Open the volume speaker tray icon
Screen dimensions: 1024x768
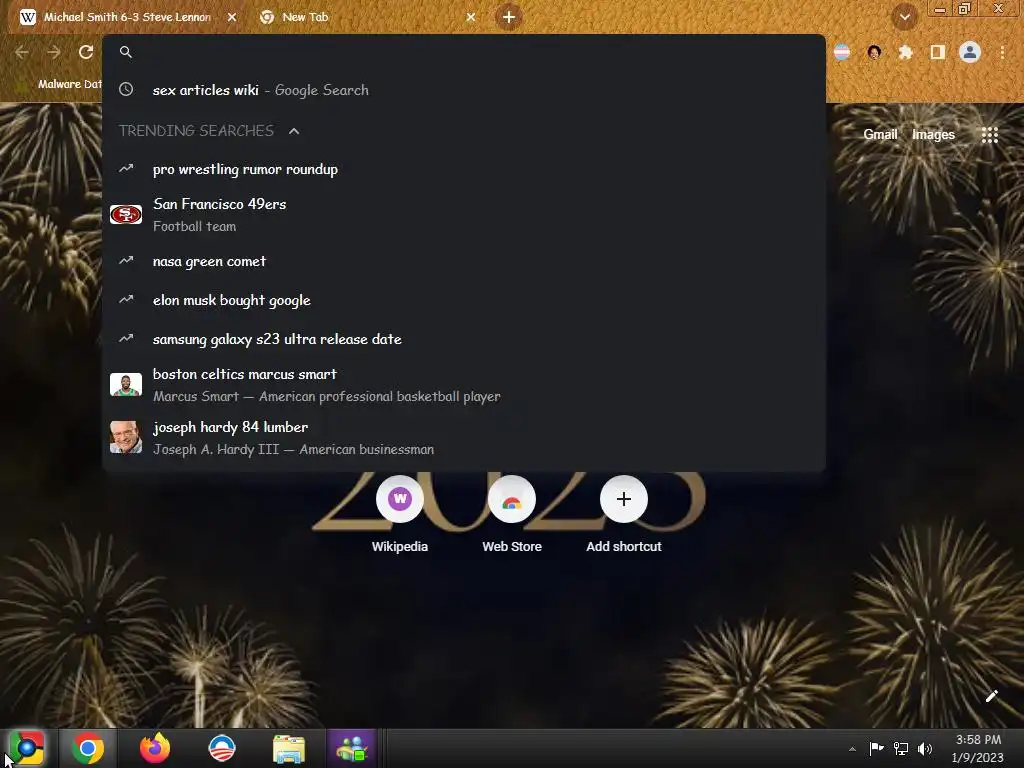(x=925, y=748)
